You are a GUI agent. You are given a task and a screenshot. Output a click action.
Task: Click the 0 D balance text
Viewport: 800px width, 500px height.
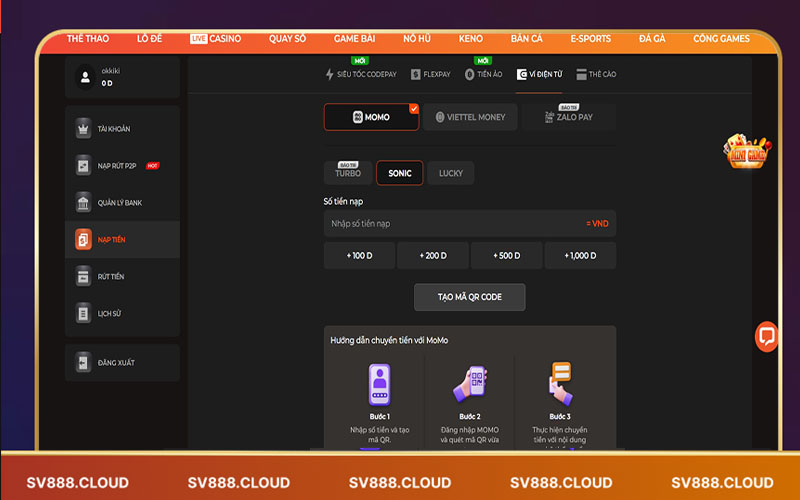[107, 83]
